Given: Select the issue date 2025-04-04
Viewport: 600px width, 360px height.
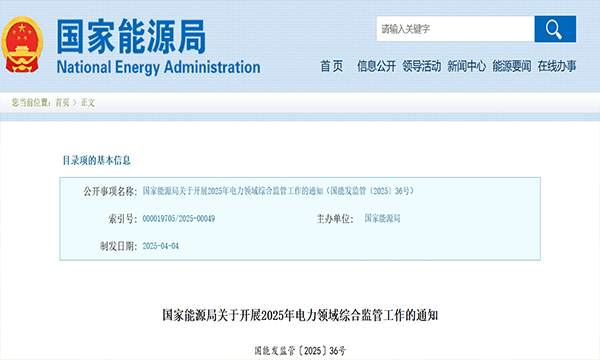Looking at the screenshot, I should click(161, 246).
